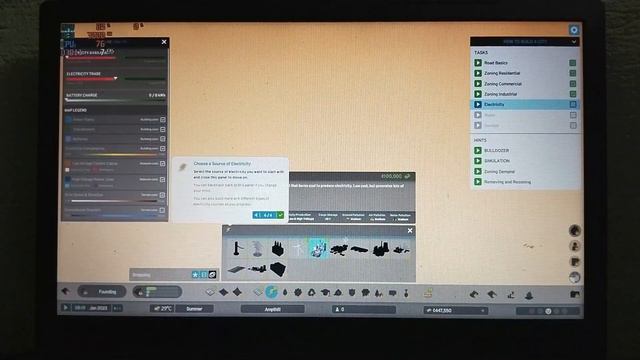Play the Road Basics tutorial task
Image resolution: width=640 pixels, height=360 pixels.
(x=478, y=63)
